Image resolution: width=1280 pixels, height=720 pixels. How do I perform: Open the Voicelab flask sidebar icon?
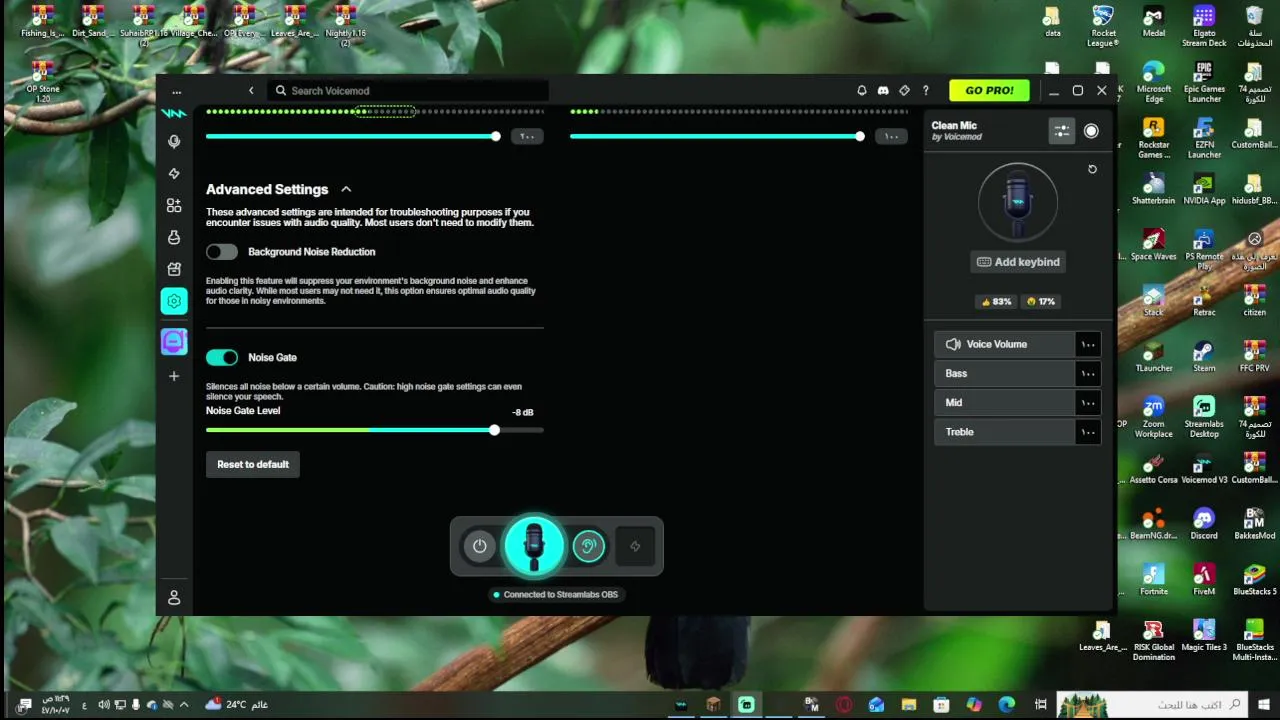(x=174, y=237)
